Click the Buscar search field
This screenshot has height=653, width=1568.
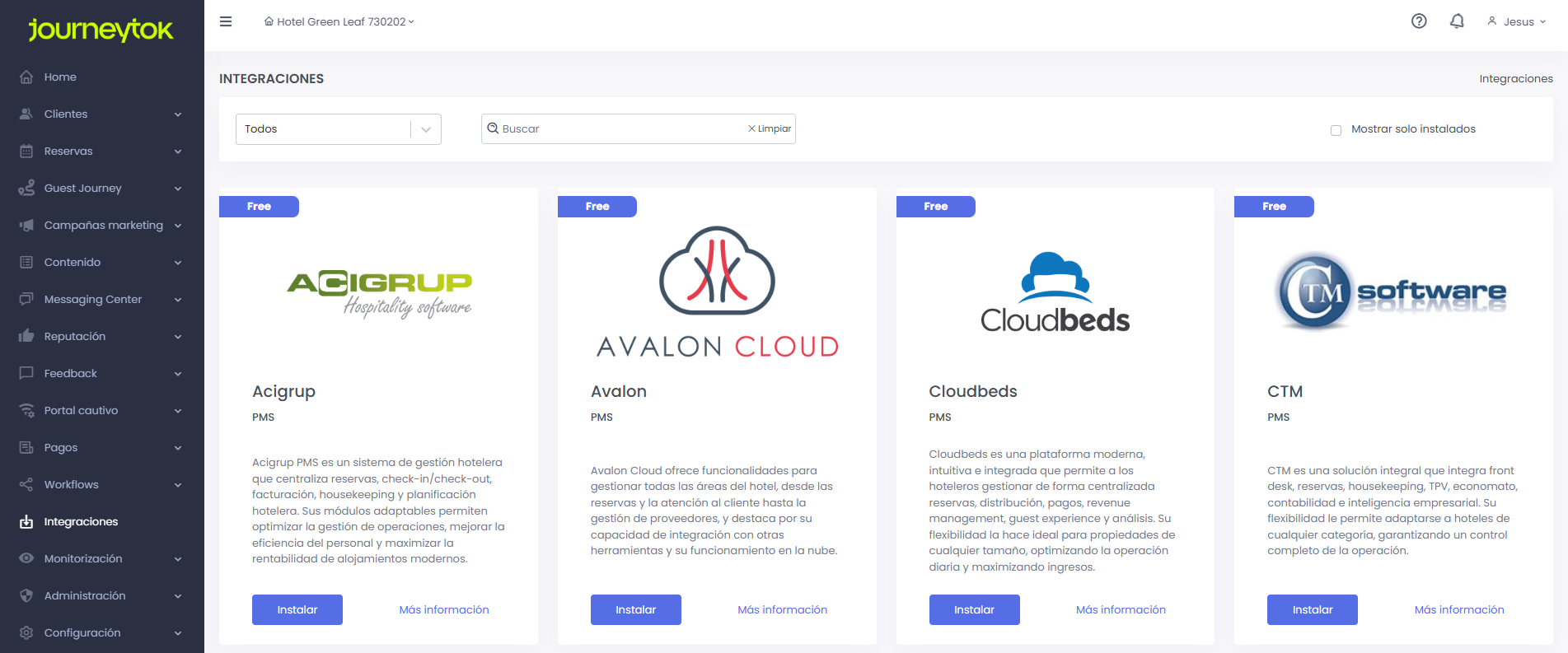618,129
